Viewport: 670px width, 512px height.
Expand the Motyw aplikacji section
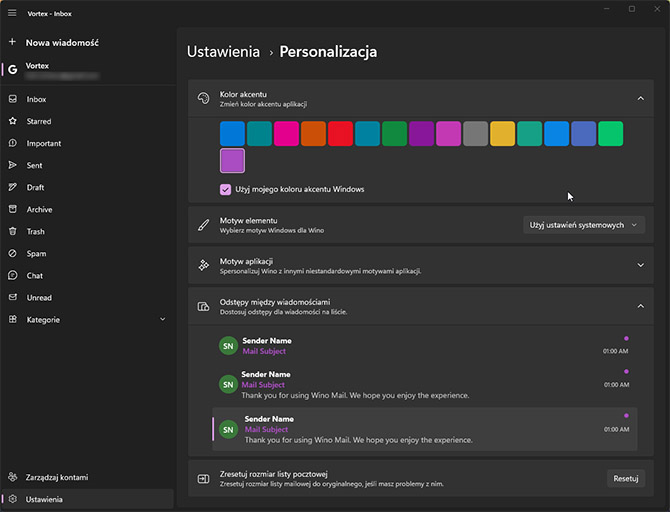[640, 265]
